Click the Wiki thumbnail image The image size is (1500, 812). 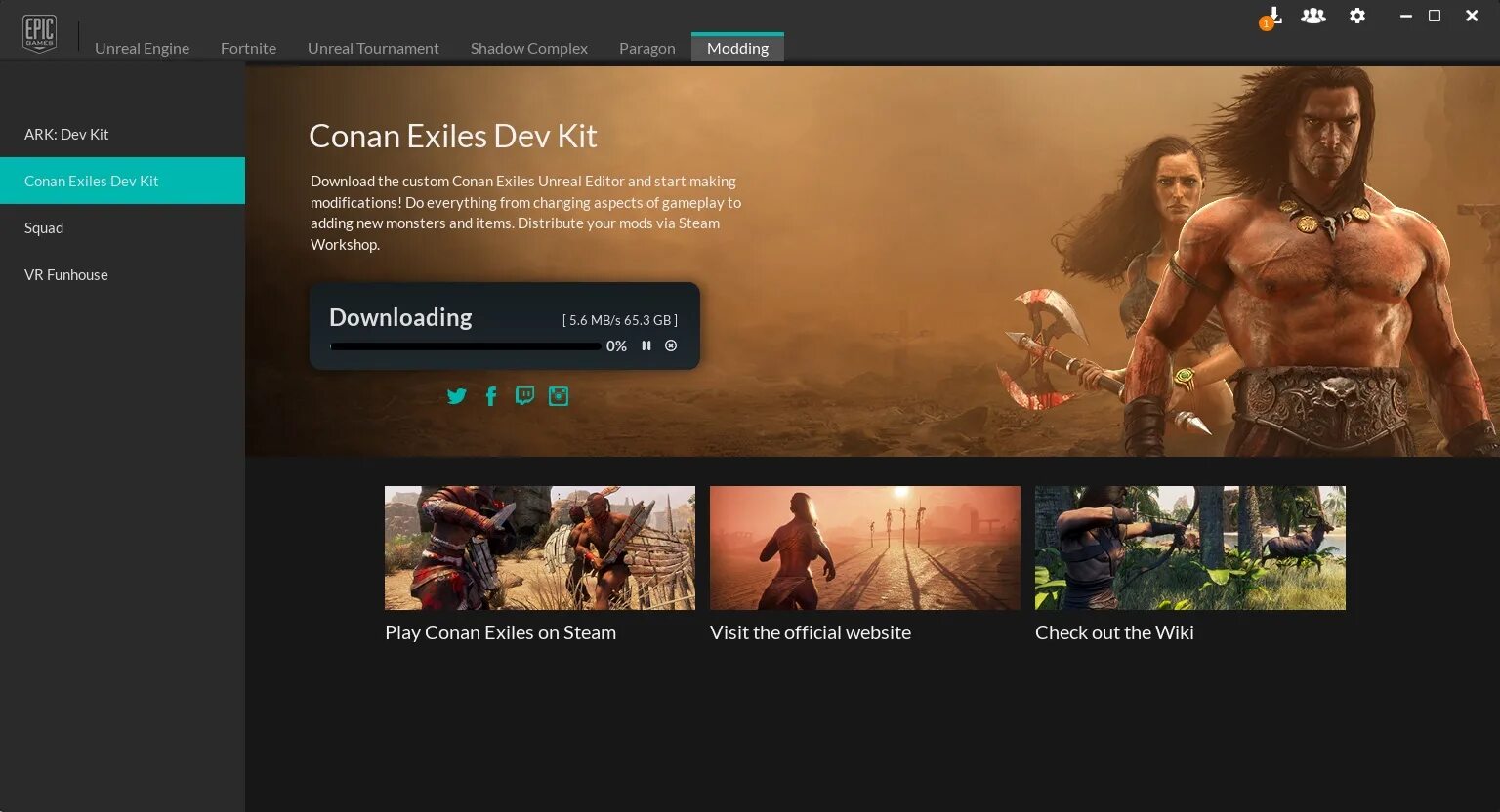point(1190,548)
